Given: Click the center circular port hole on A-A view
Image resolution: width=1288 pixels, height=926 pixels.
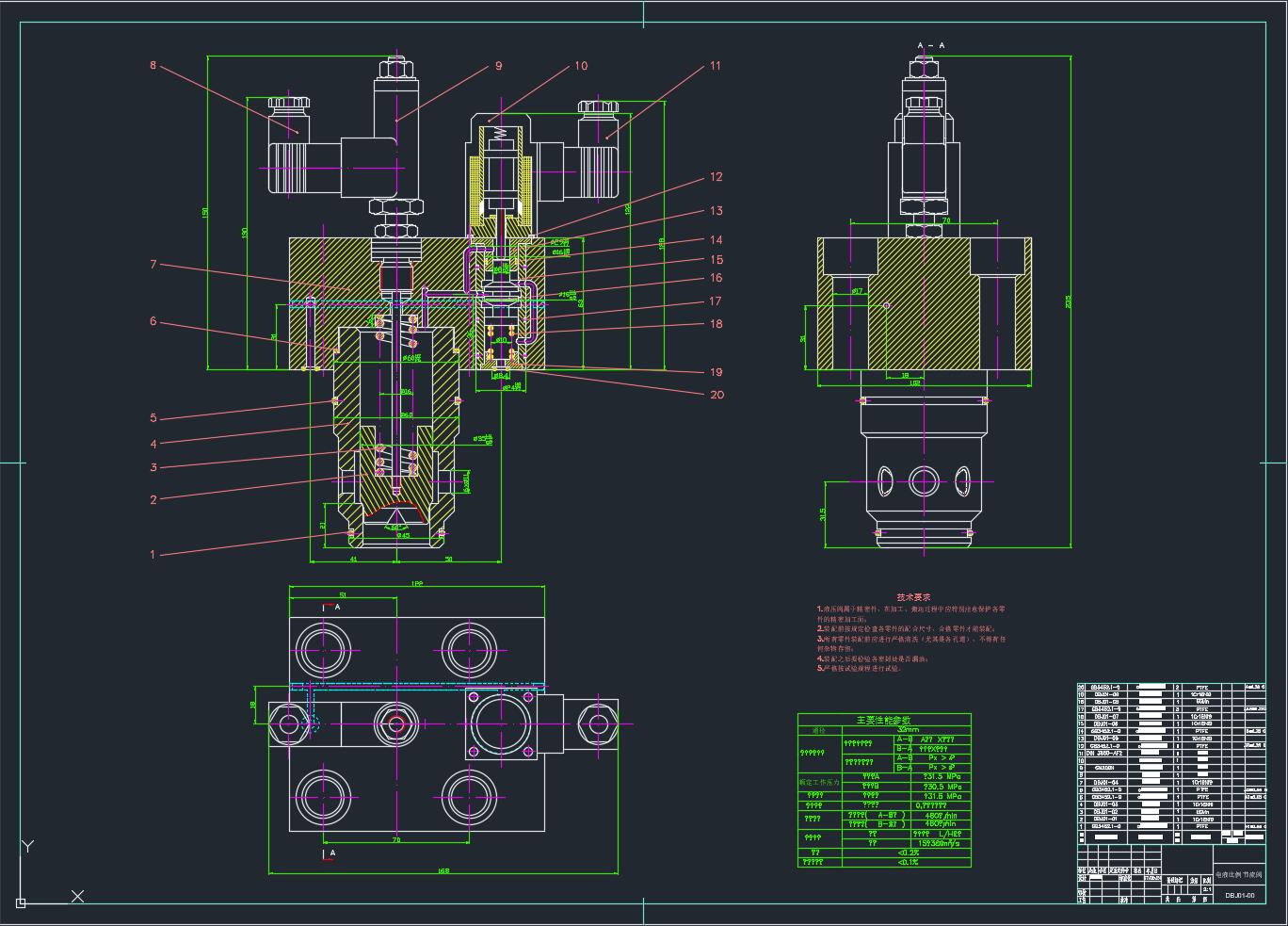Looking at the screenshot, I should (923, 480).
